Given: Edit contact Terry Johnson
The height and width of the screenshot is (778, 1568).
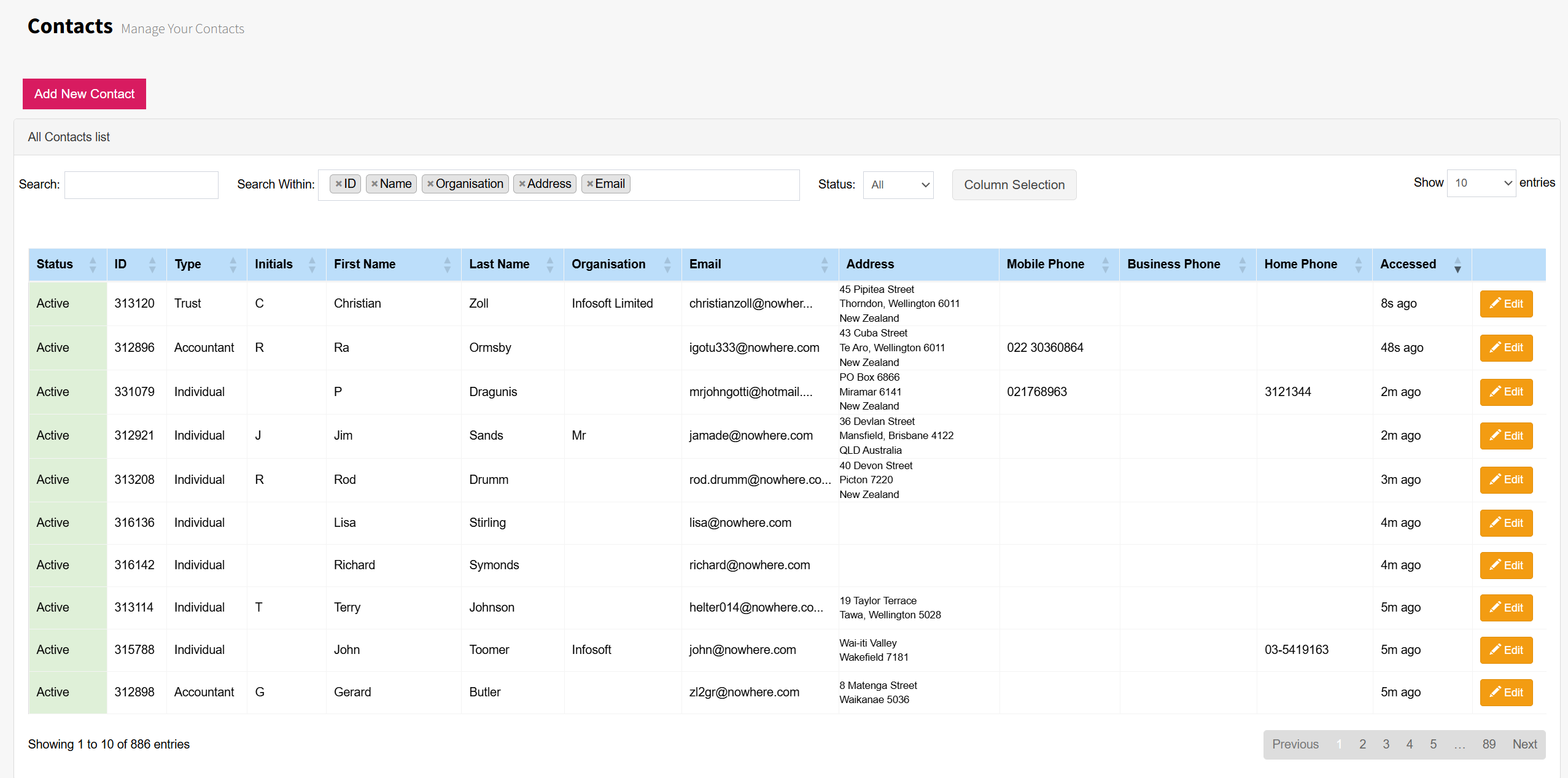Looking at the screenshot, I should tap(1506, 608).
